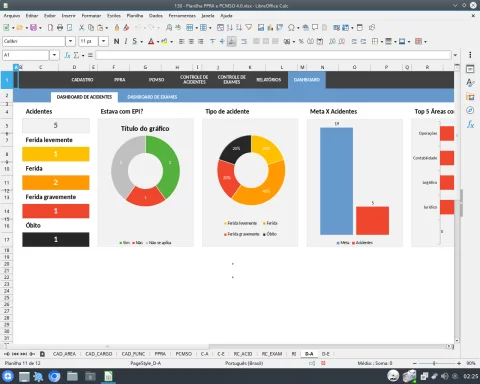Clear direct formatting icon
This screenshot has height=384, width=480.
point(126,28)
